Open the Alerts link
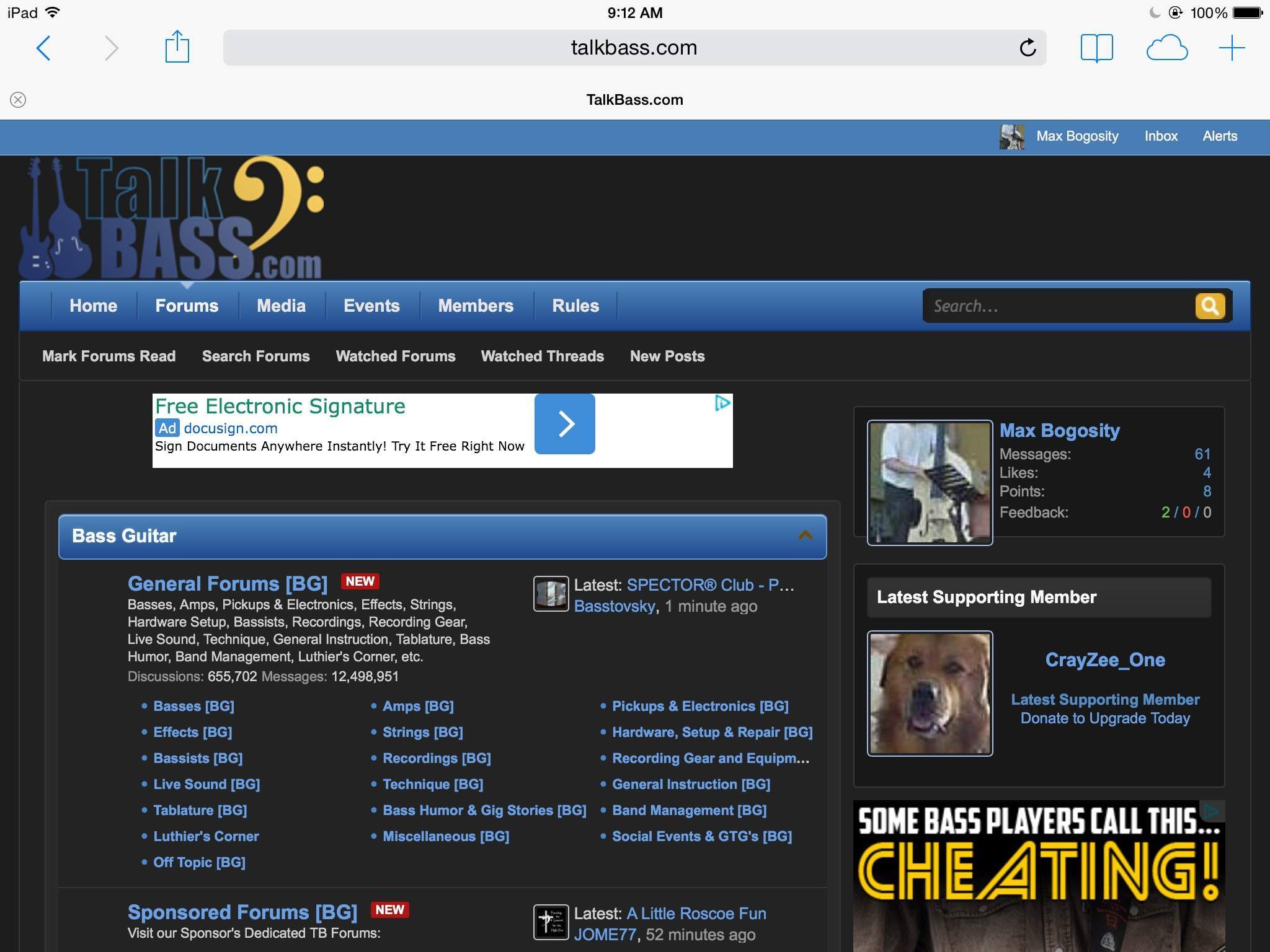The height and width of the screenshot is (952, 1270). click(x=1220, y=136)
